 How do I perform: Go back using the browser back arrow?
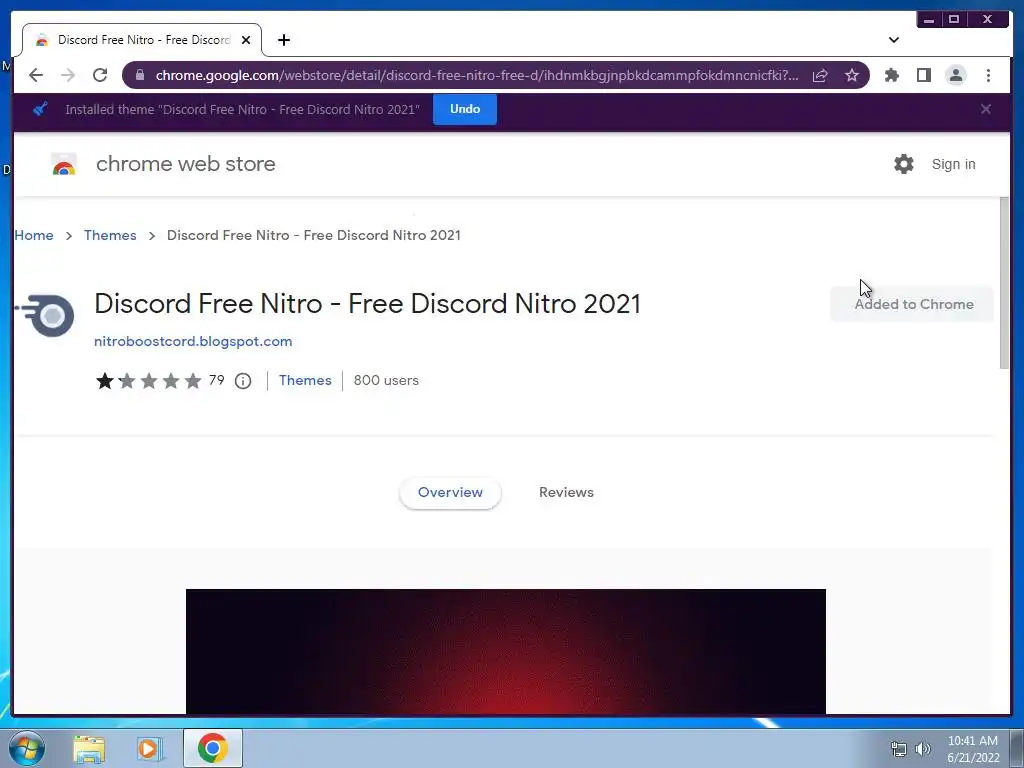(36, 75)
